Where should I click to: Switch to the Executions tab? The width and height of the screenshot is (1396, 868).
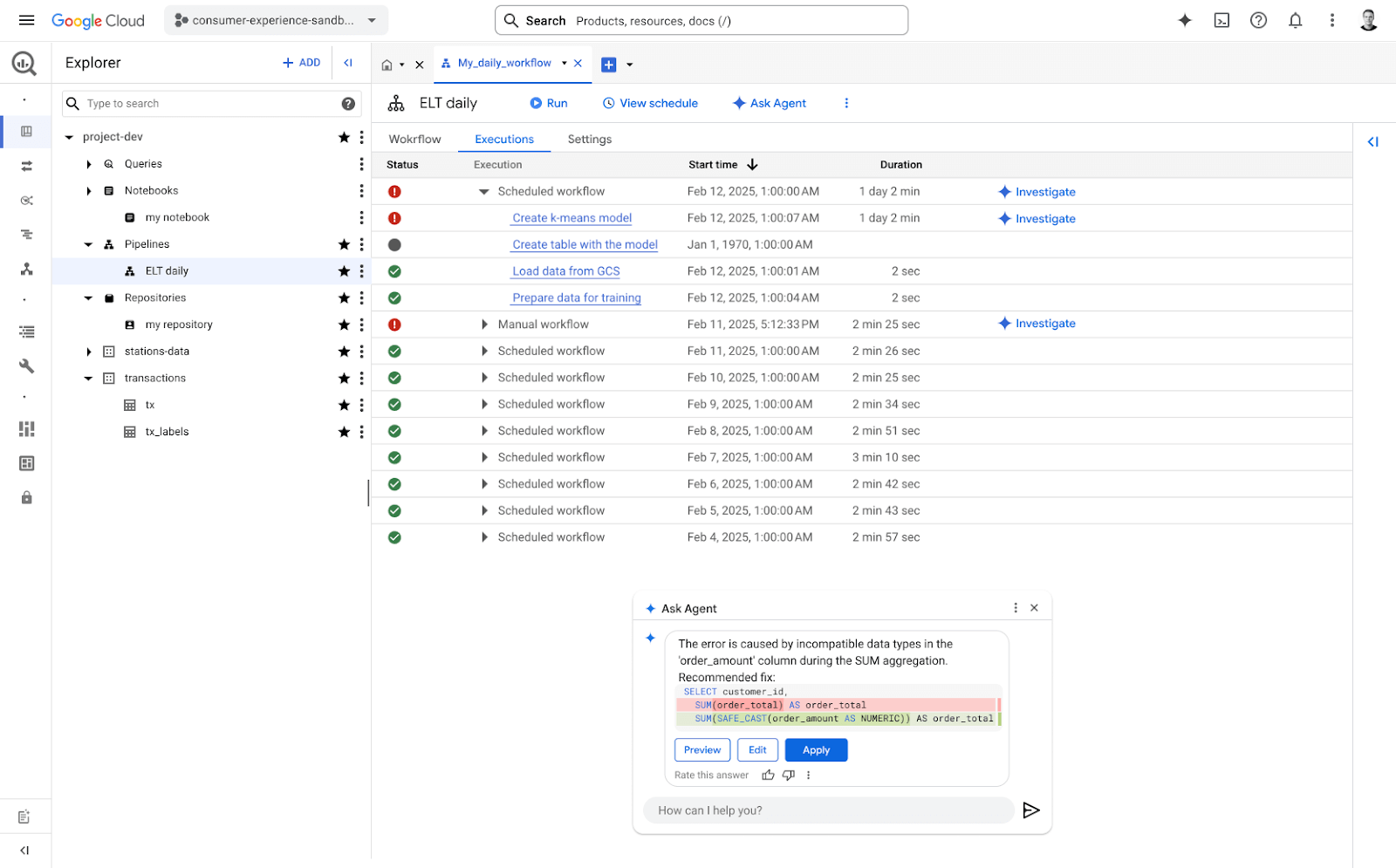(x=504, y=139)
